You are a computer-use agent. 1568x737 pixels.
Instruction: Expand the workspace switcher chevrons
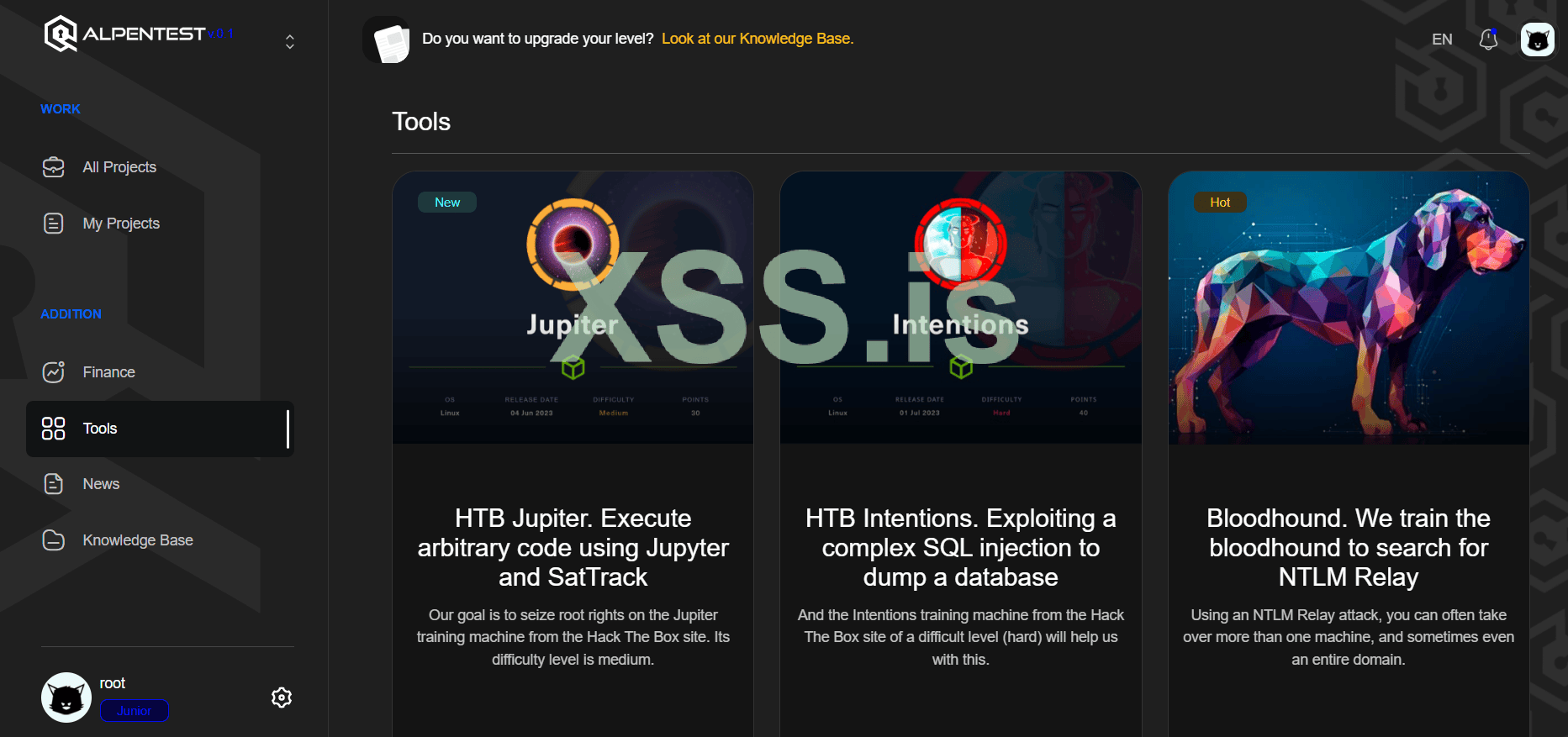click(x=290, y=42)
